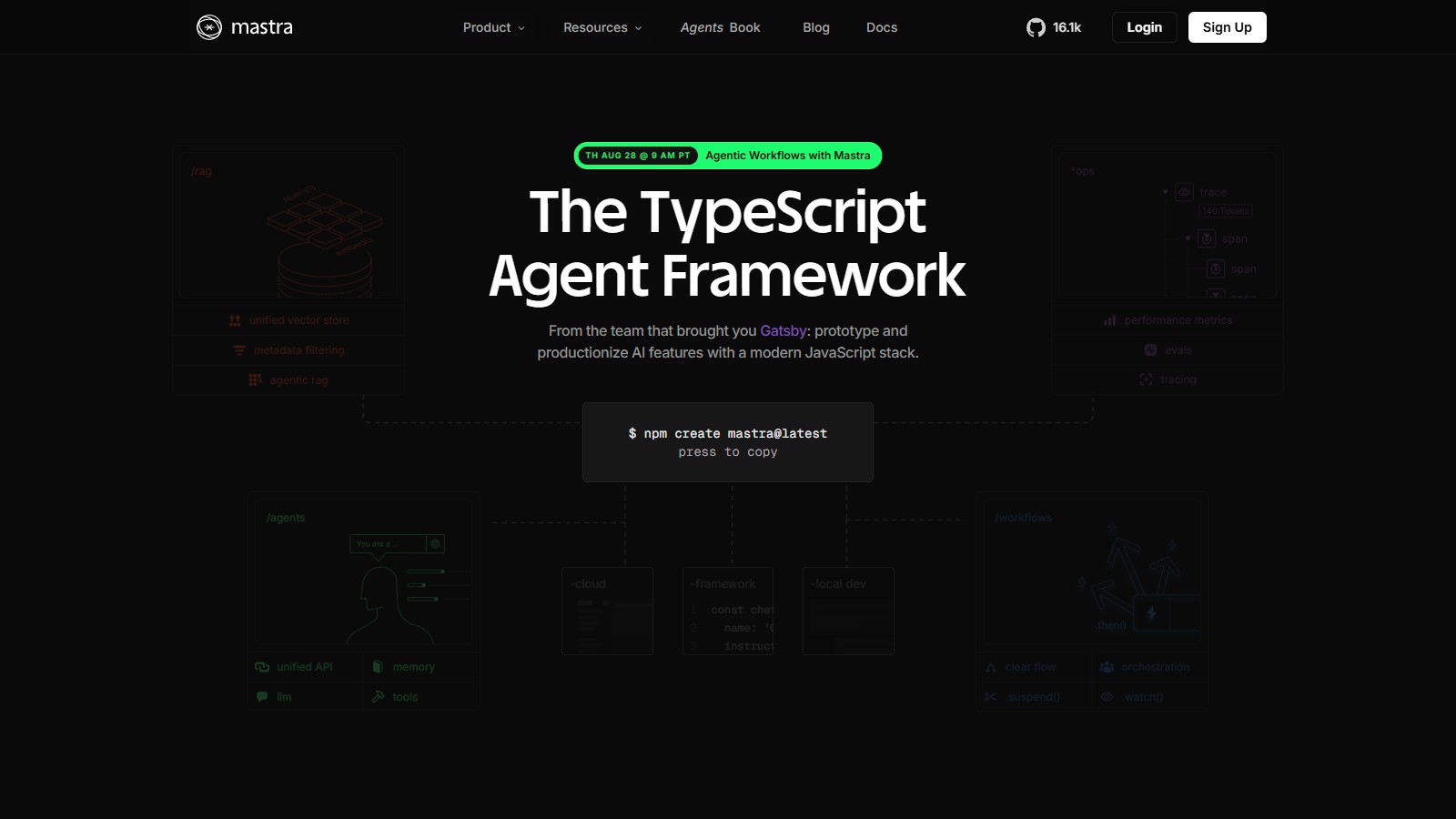
Task: Click the Mastra logo icon
Action: pos(209,27)
